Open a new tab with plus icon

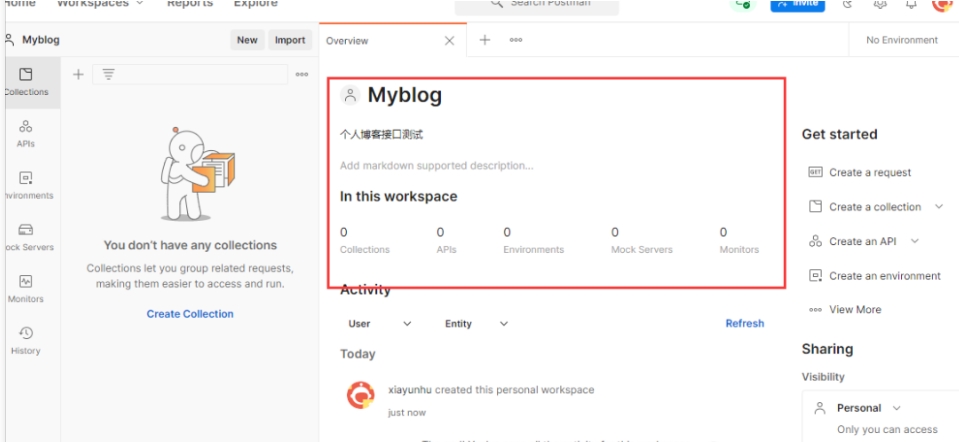coord(484,40)
